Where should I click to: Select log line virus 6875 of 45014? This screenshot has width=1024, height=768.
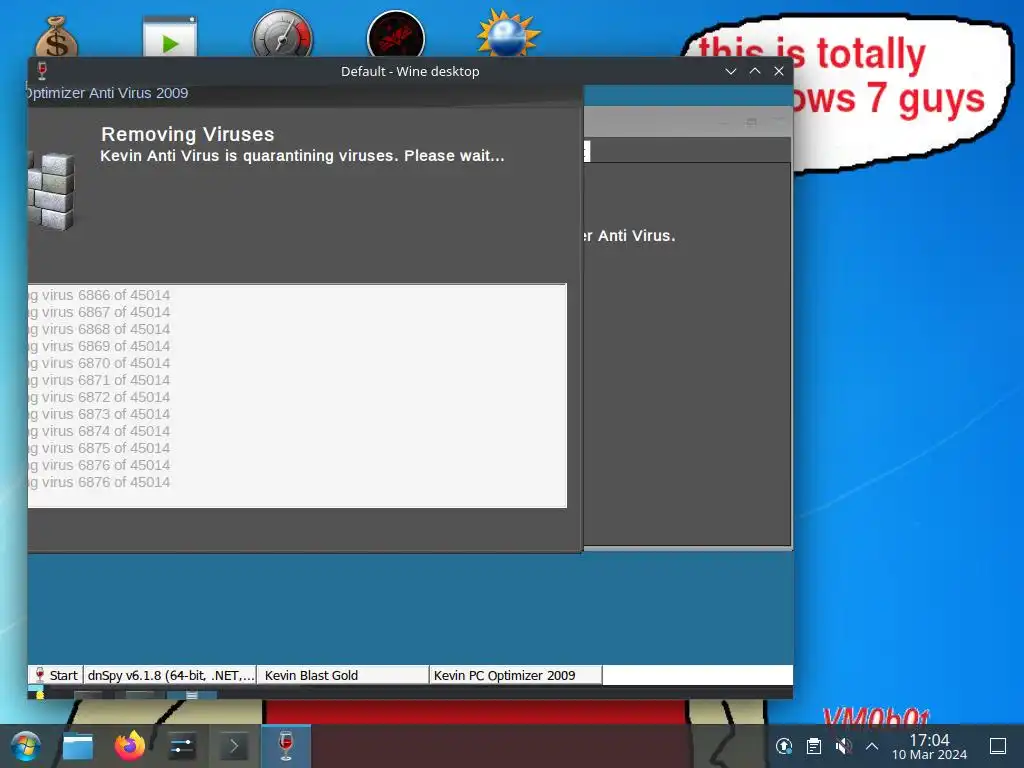99,448
